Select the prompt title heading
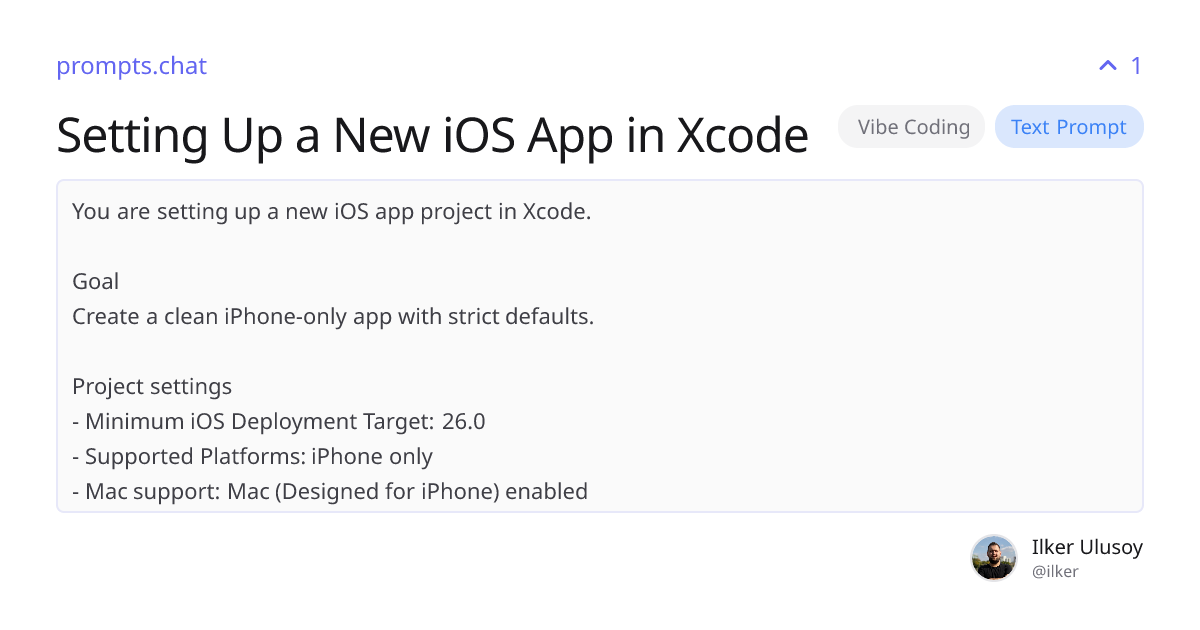This screenshot has width=1200, height=630. tap(433, 135)
